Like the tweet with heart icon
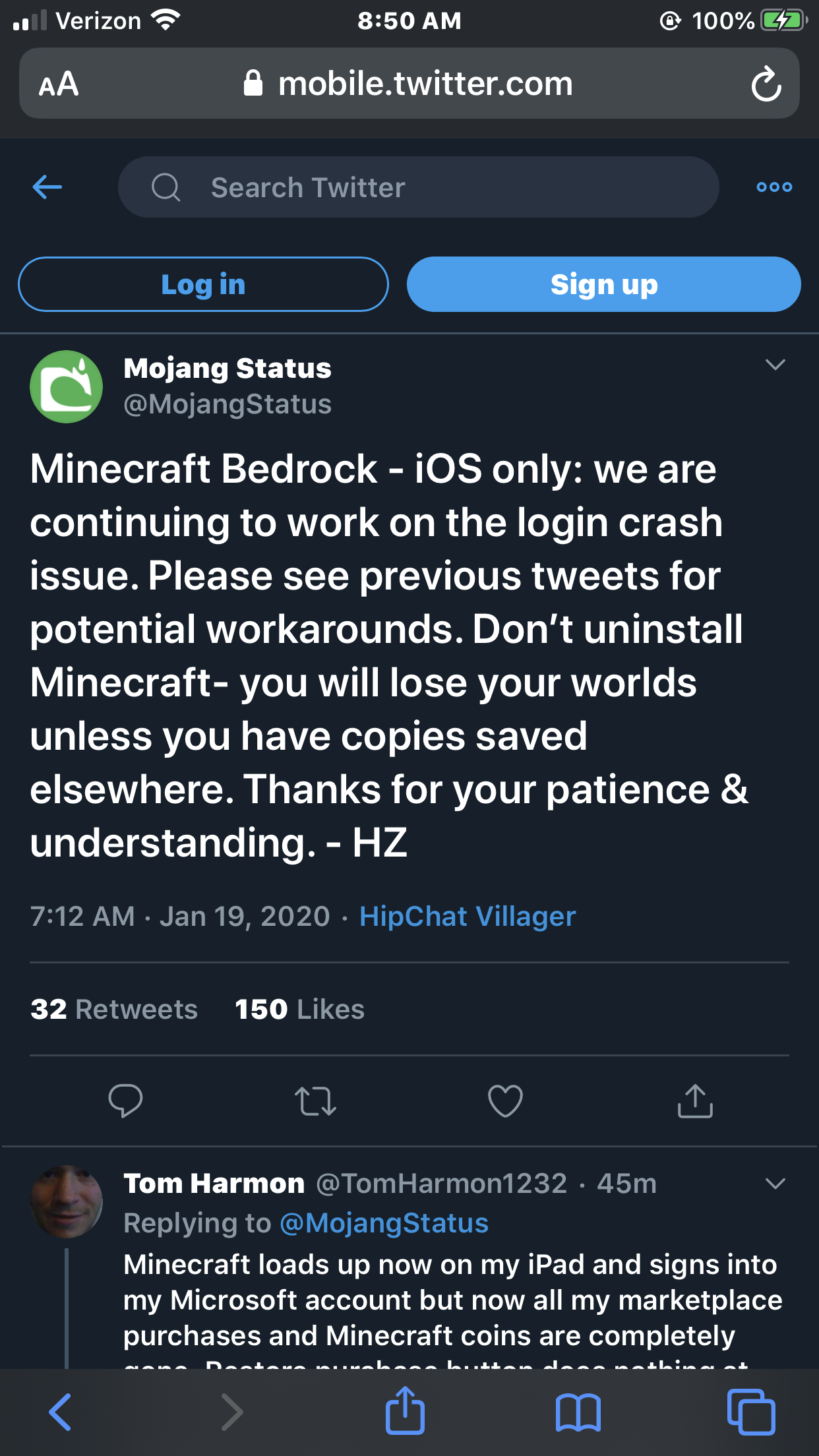Screen dimensions: 819x1456 (x=505, y=1101)
